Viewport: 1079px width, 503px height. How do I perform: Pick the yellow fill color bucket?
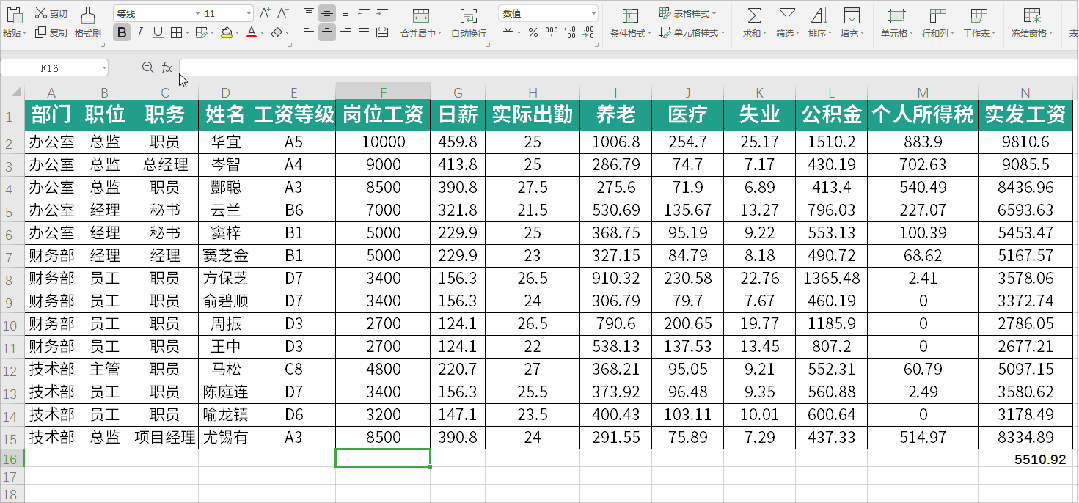tap(226, 32)
